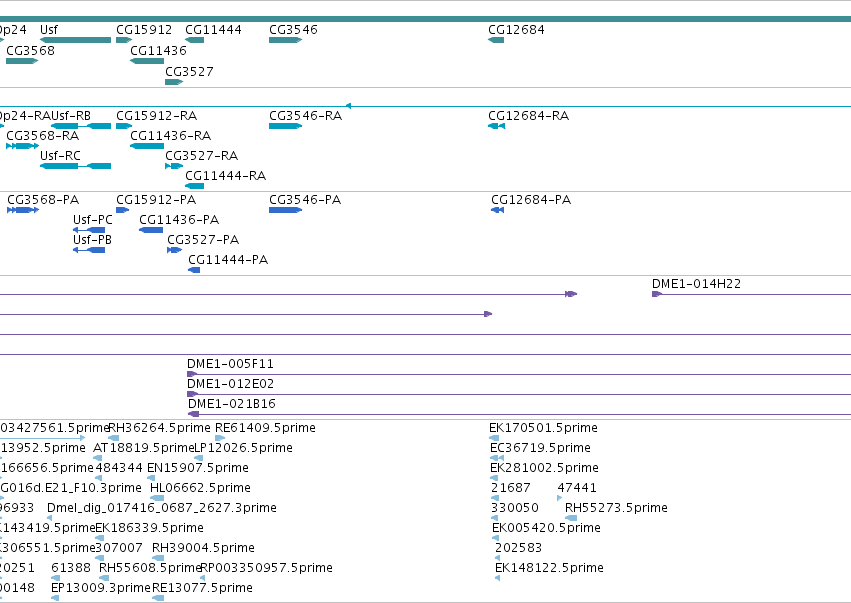The height and width of the screenshot is (603, 851).
Task: Select the EC36719.5prime EST
Action: click(497, 458)
